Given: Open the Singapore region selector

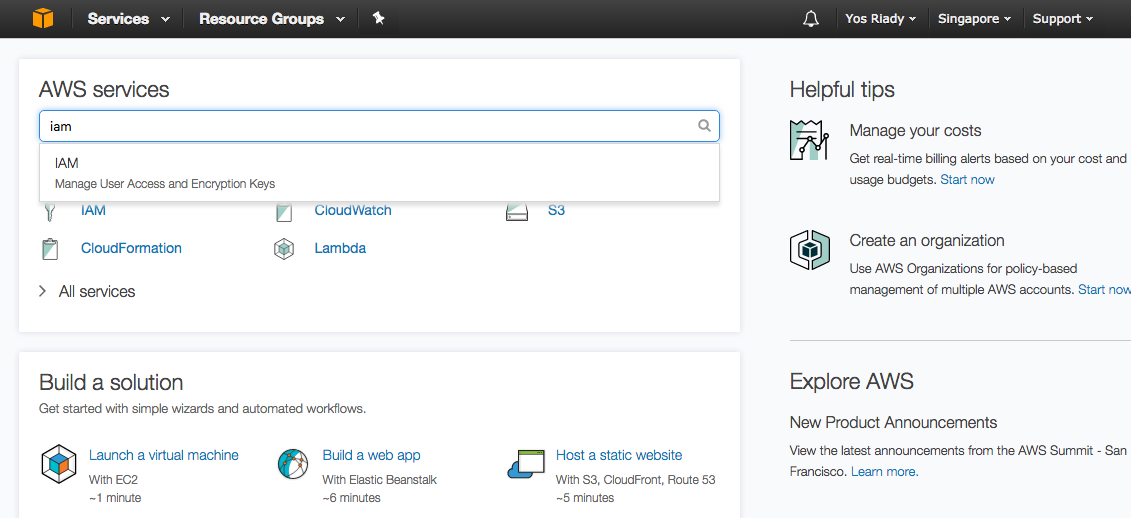Looking at the screenshot, I should point(974,19).
